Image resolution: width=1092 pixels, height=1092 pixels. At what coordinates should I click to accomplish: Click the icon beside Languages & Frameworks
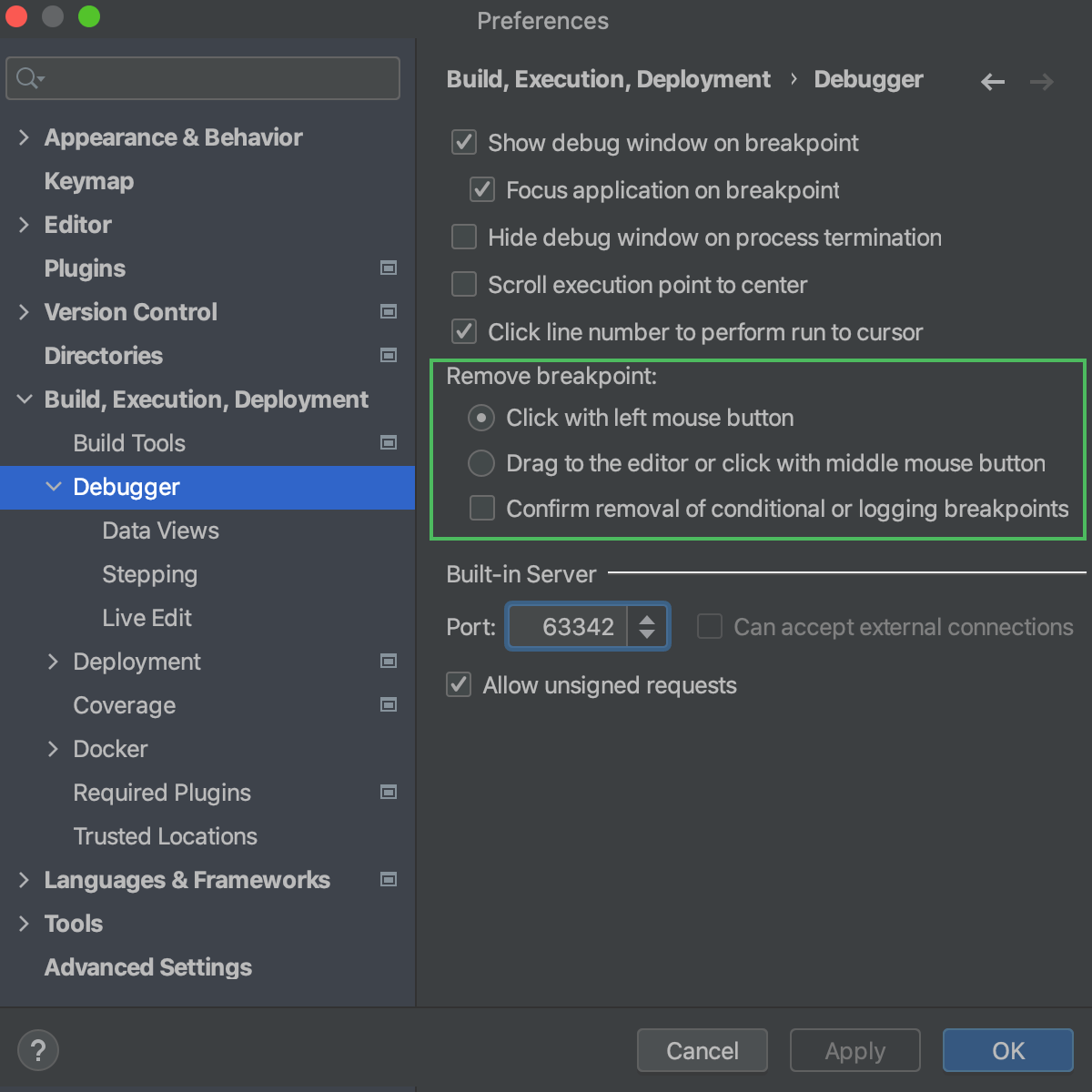coord(389,880)
